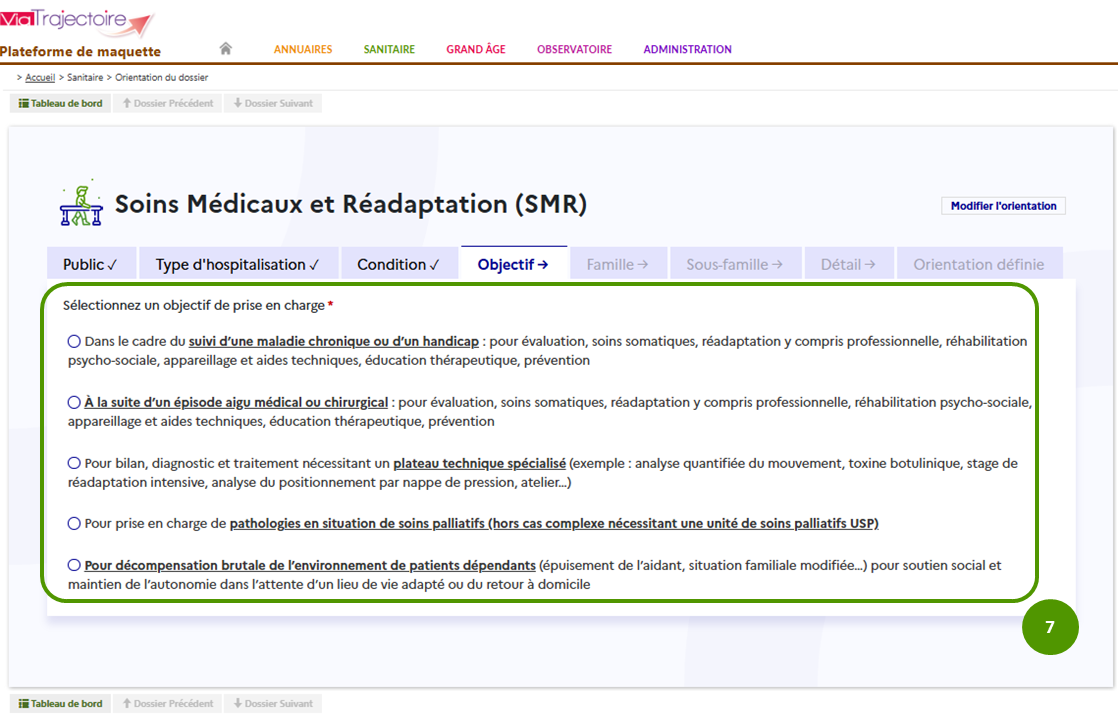Click the Soins Médicaux et Réadaptation heading
Screen dimensions: 1119x720
351,204
